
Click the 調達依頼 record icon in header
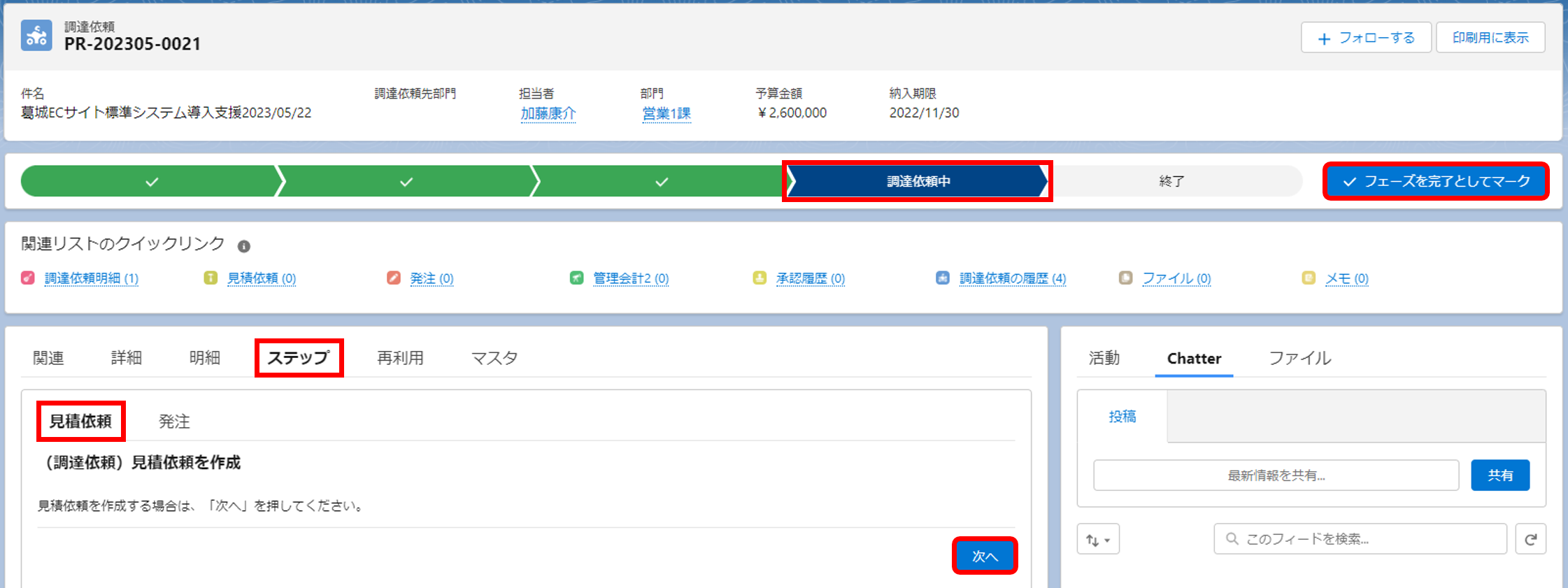point(36,36)
